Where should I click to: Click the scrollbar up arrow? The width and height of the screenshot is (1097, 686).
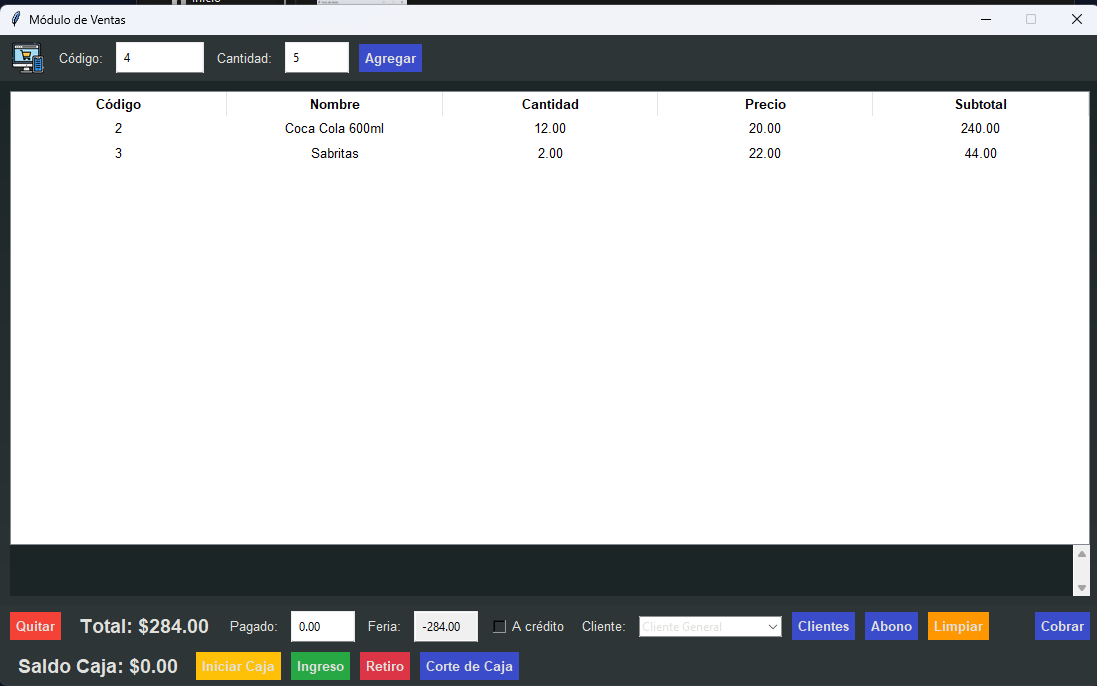point(1082,554)
